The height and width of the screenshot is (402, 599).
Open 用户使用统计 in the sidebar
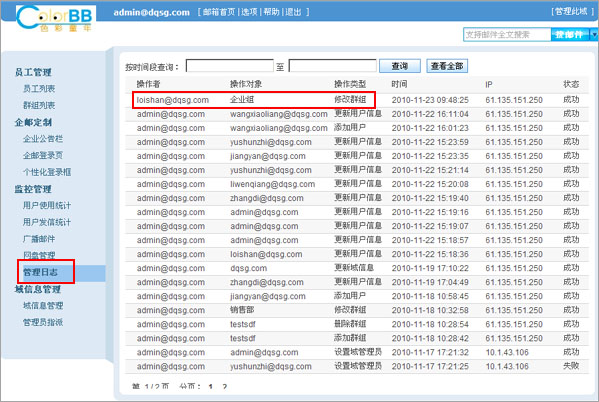coord(47,205)
